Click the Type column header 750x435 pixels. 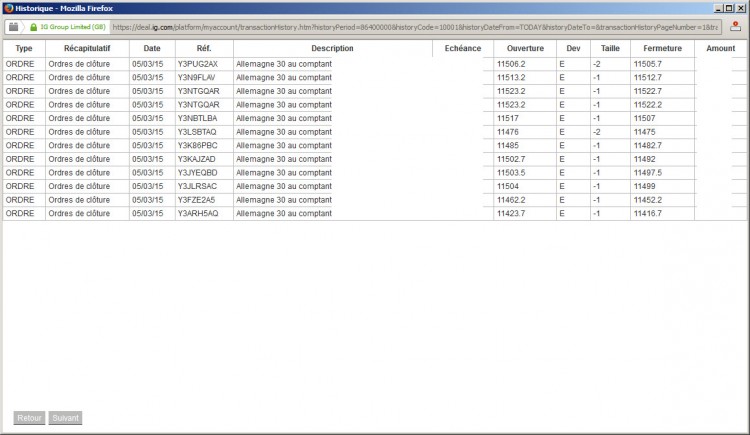click(x=24, y=48)
